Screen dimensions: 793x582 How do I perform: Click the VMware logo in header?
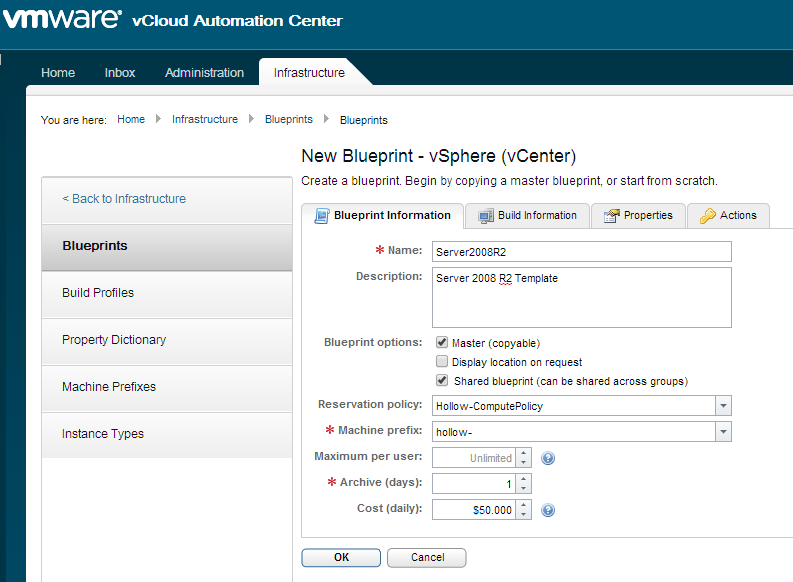click(x=62, y=20)
